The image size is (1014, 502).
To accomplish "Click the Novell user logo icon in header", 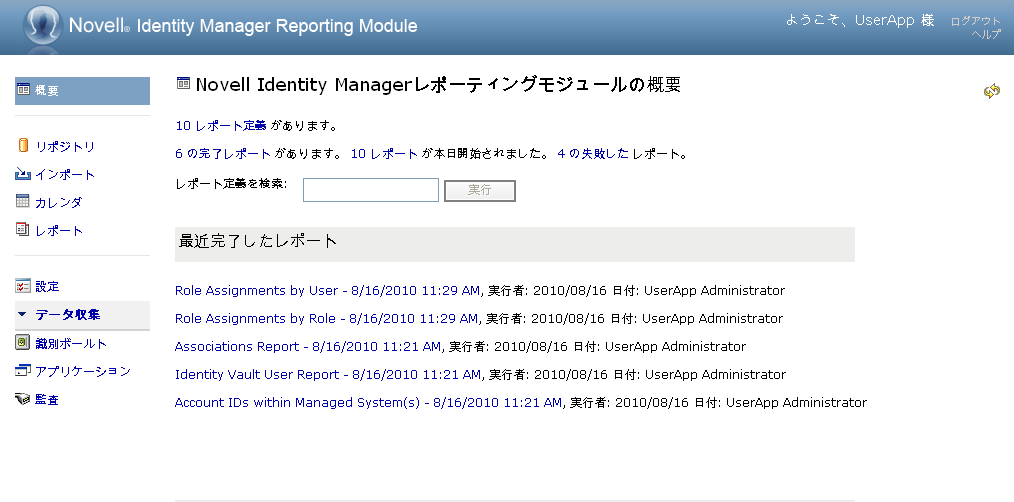I will [43, 26].
